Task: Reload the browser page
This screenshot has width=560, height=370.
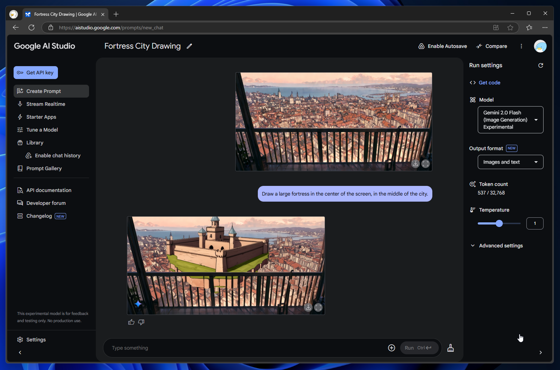Action: coord(31,28)
